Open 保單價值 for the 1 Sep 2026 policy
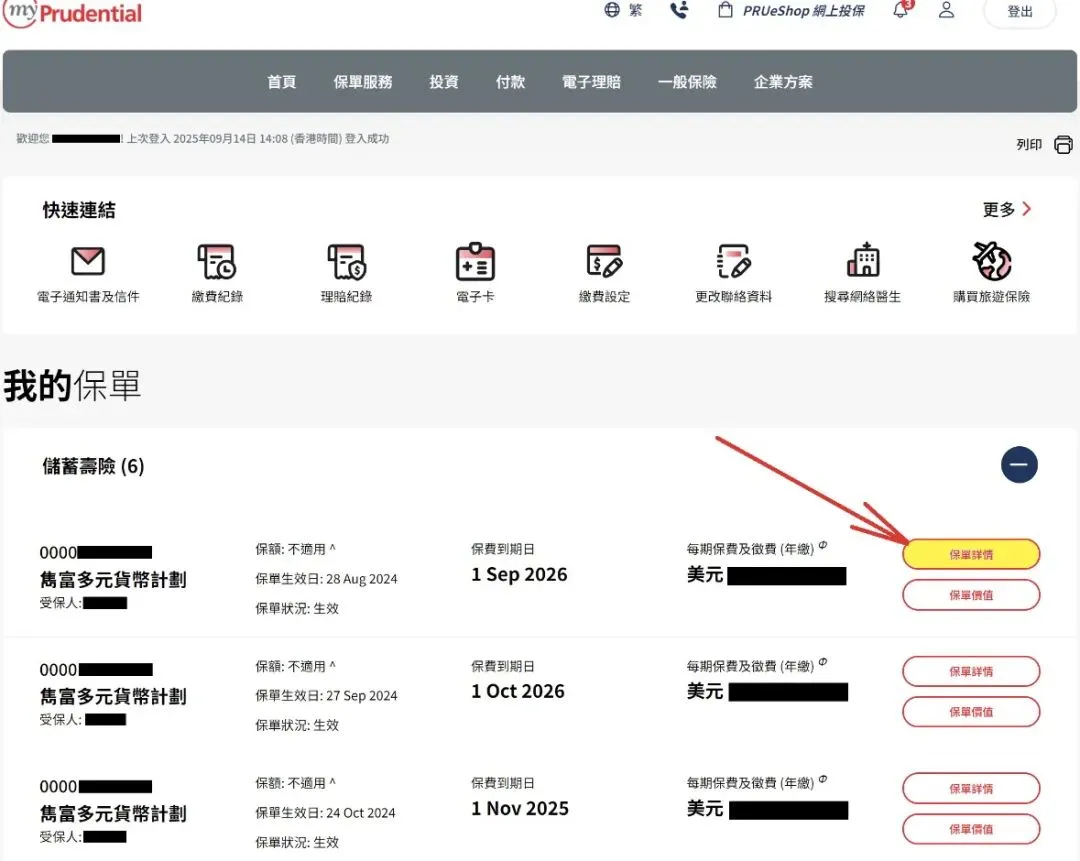1080x861 pixels. click(x=971, y=595)
